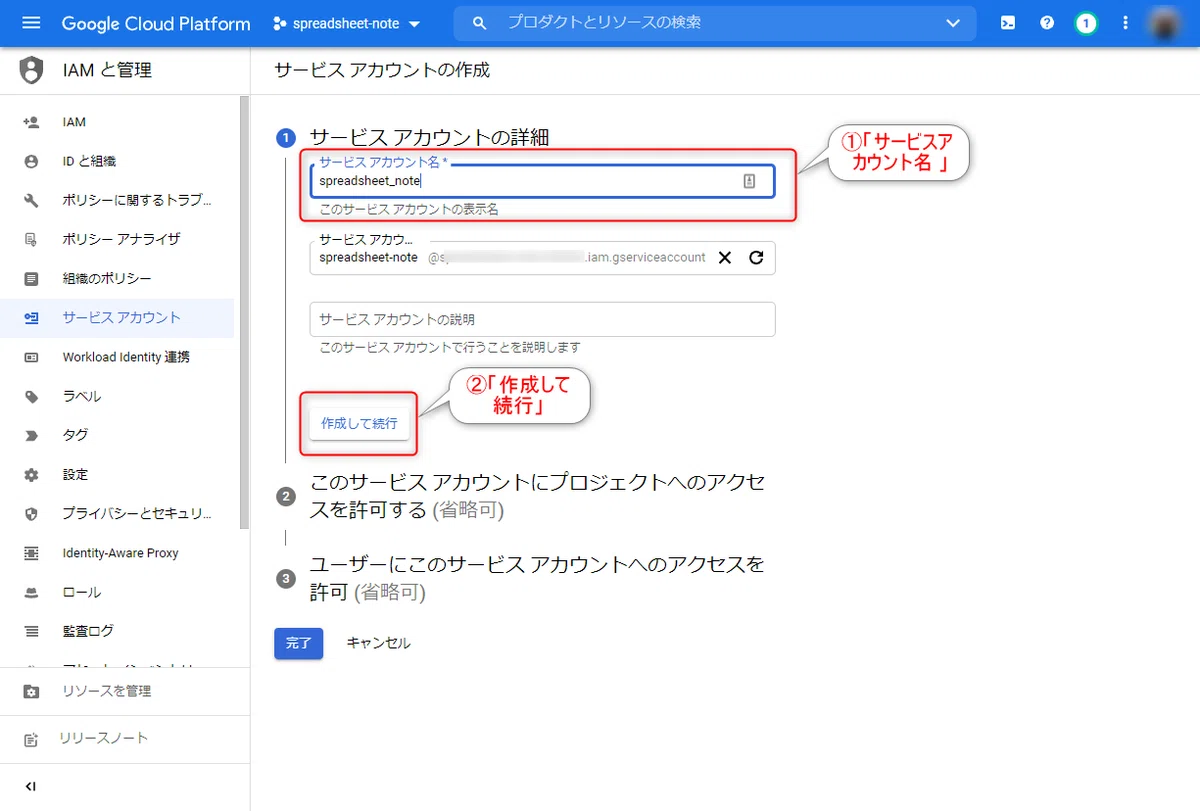
Task: Click the サービス アカウント名 input field
Action: [x=542, y=181]
